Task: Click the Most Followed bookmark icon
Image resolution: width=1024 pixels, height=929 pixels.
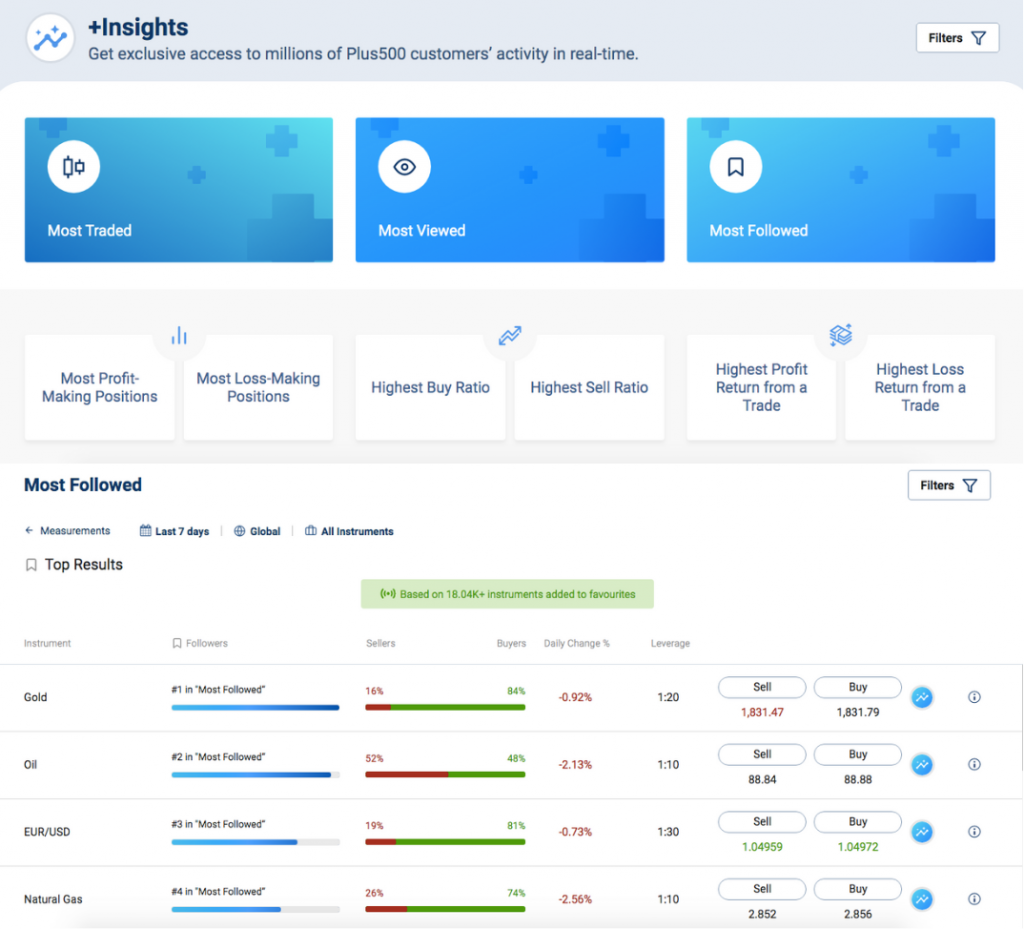Action: 736,167
